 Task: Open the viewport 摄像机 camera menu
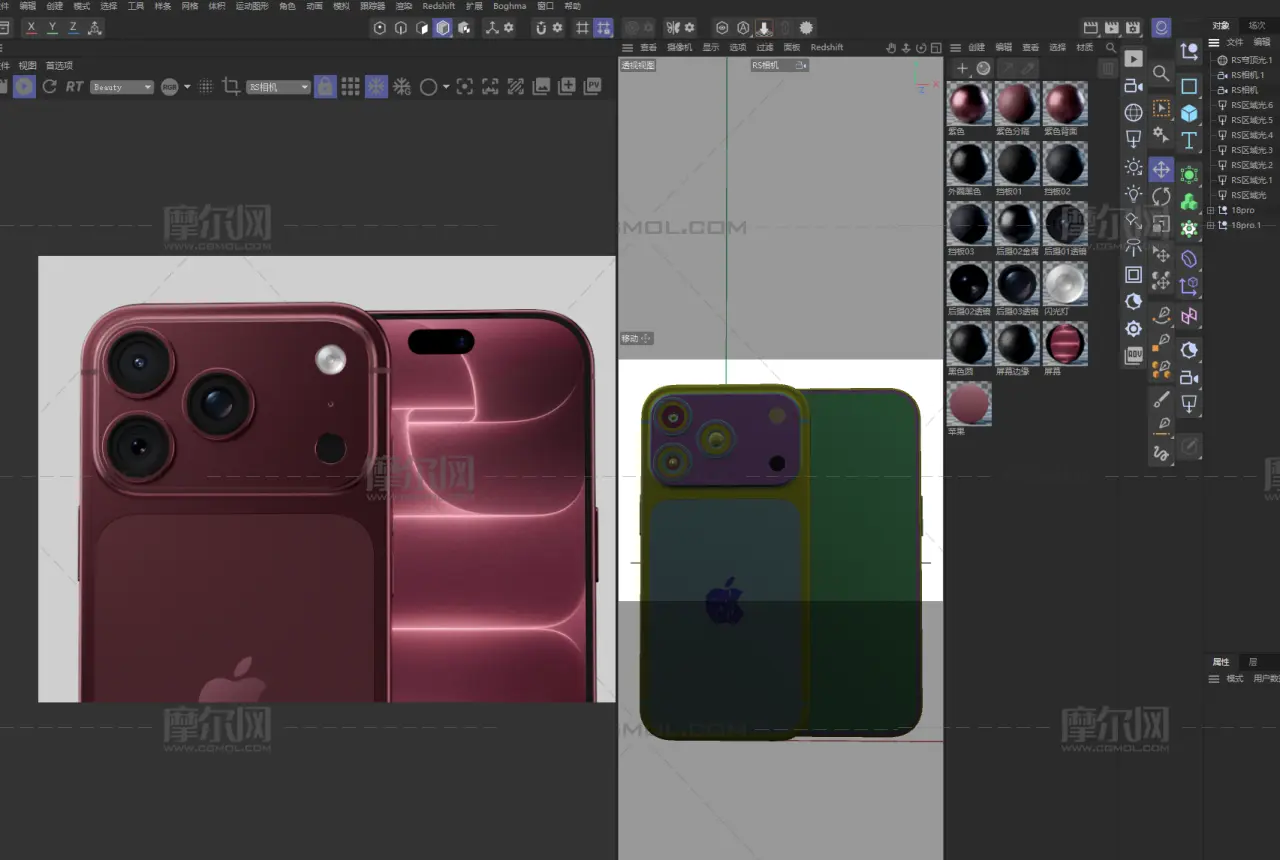[x=679, y=47]
